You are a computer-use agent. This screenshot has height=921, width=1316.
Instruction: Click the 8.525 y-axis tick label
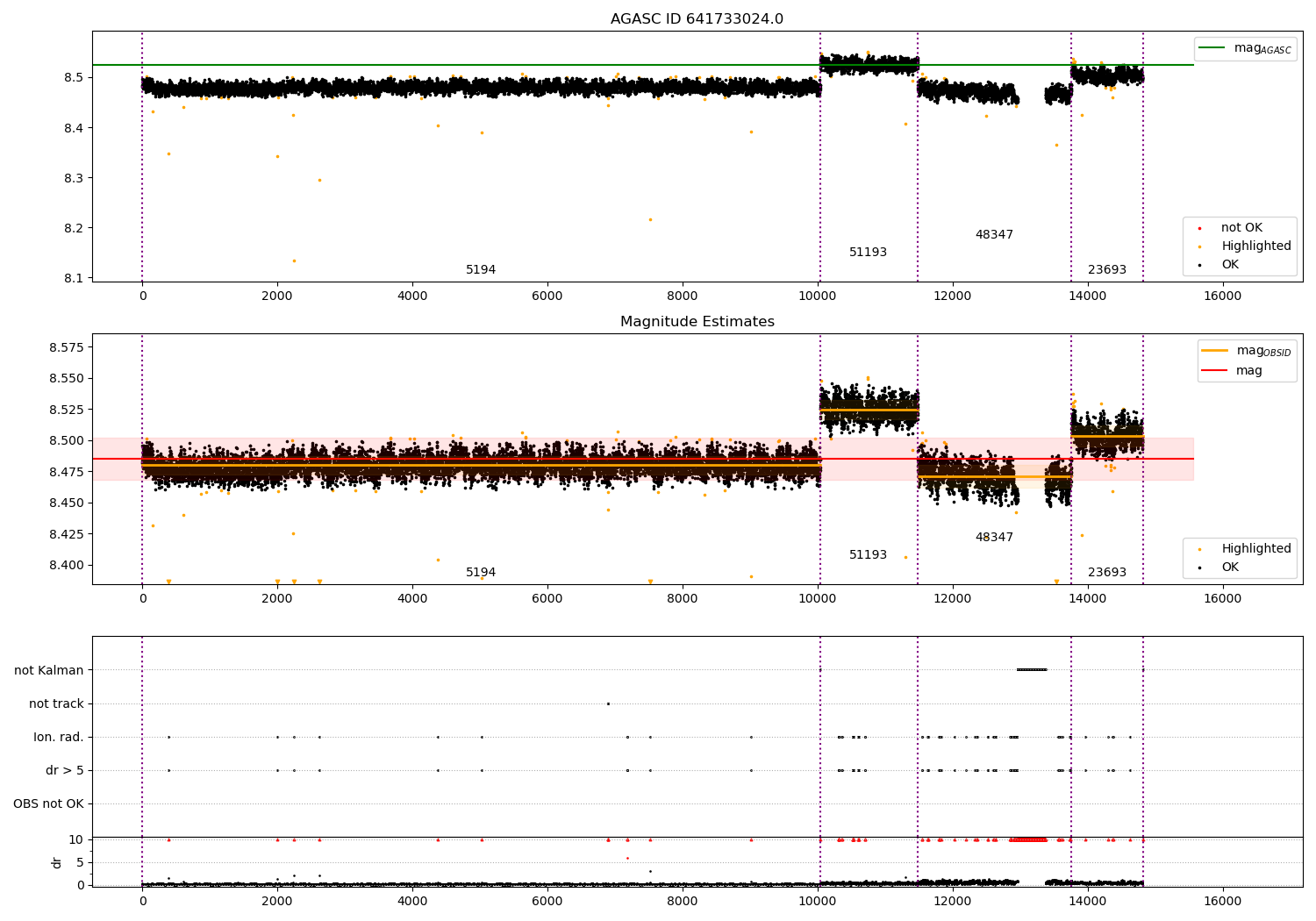click(x=67, y=410)
